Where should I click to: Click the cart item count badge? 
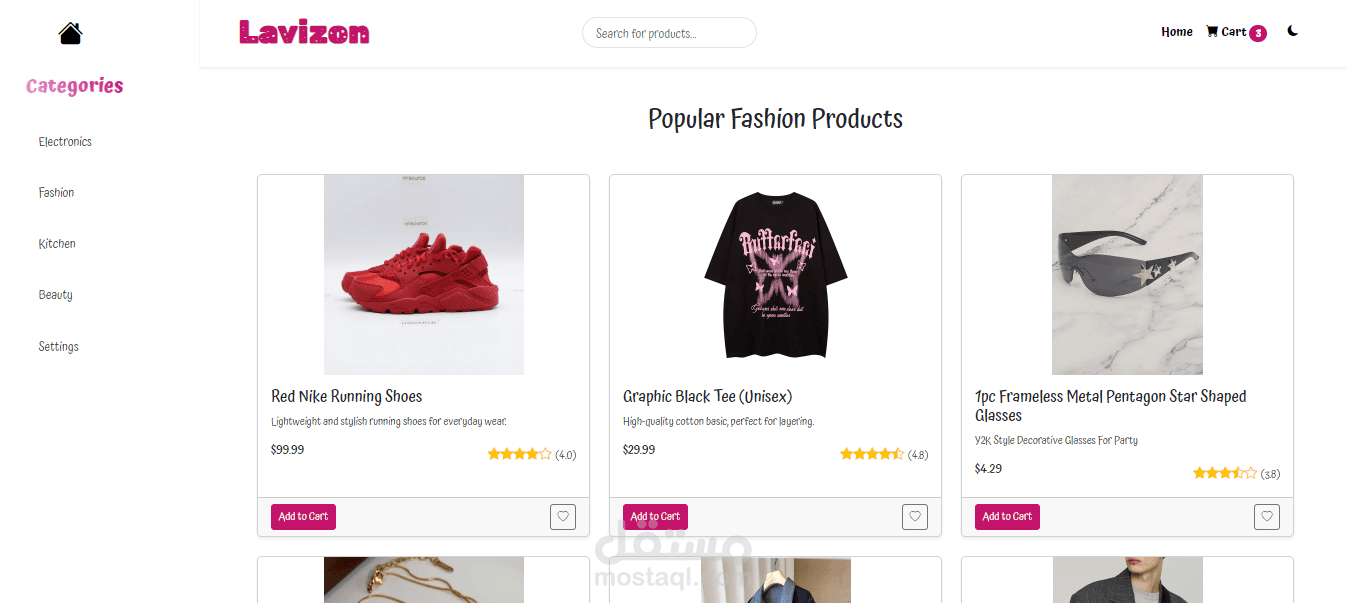(x=1258, y=33)
